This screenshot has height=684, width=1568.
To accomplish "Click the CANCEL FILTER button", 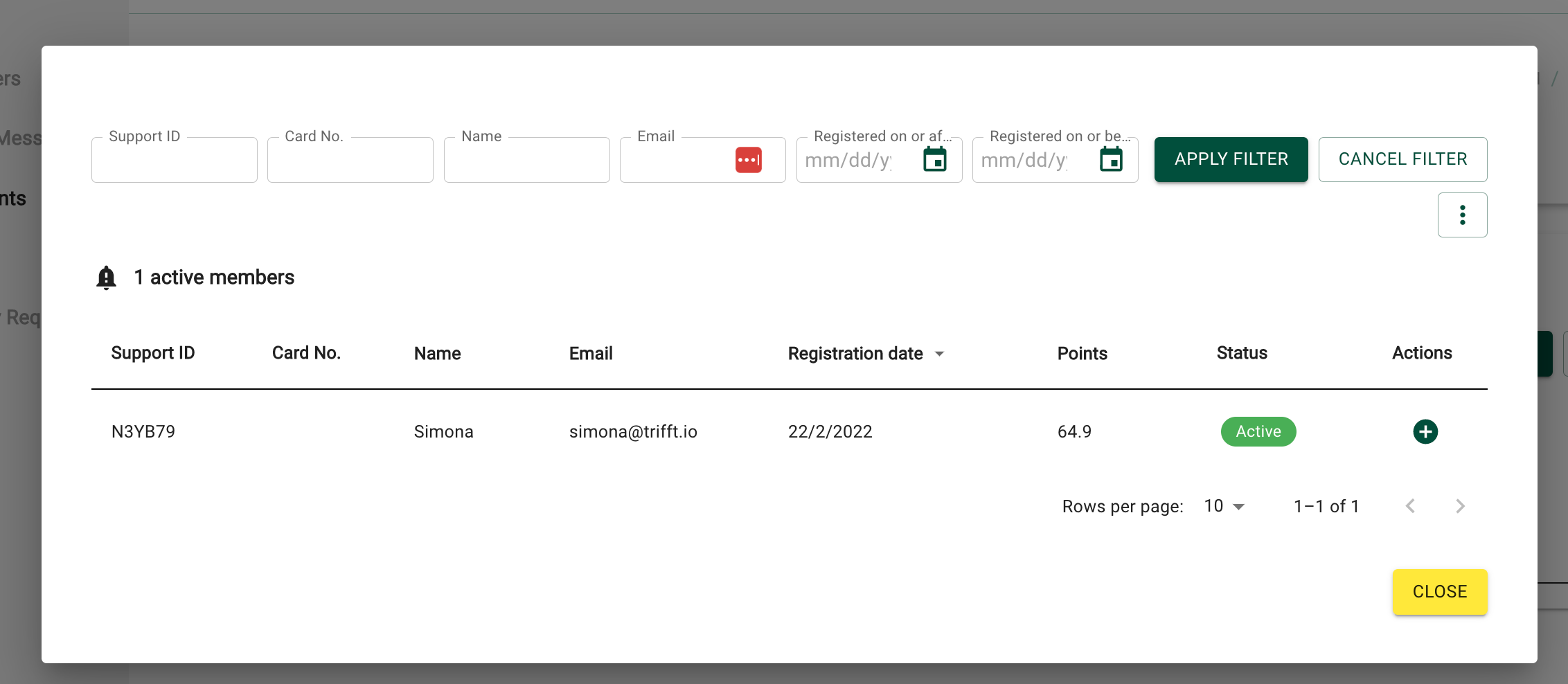I will click(x=1402, y=159).
